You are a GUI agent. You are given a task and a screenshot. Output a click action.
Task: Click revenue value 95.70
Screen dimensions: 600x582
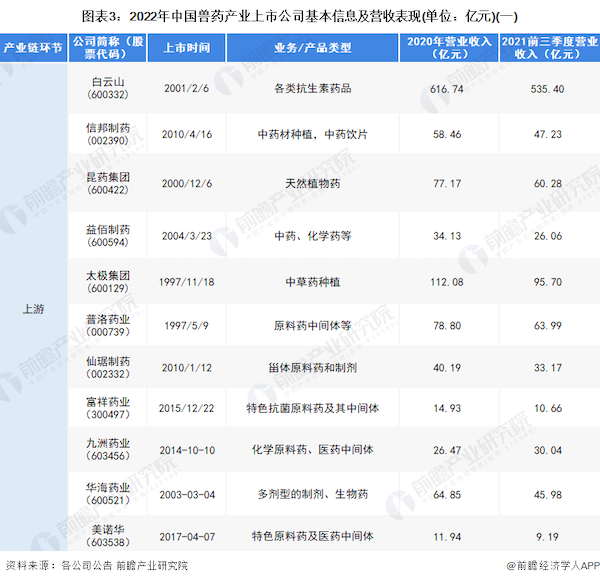point(548,282)
